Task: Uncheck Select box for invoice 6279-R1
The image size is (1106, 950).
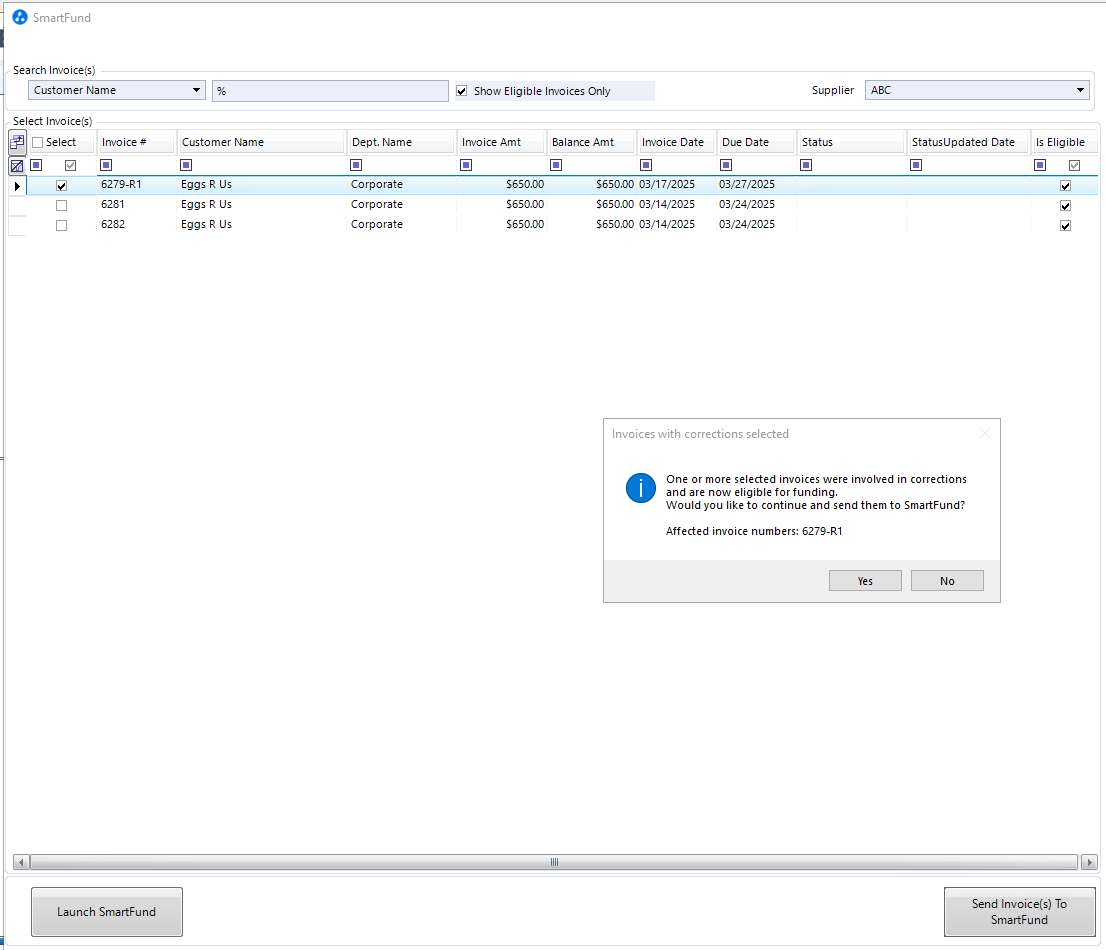Action: pos(62,186)
